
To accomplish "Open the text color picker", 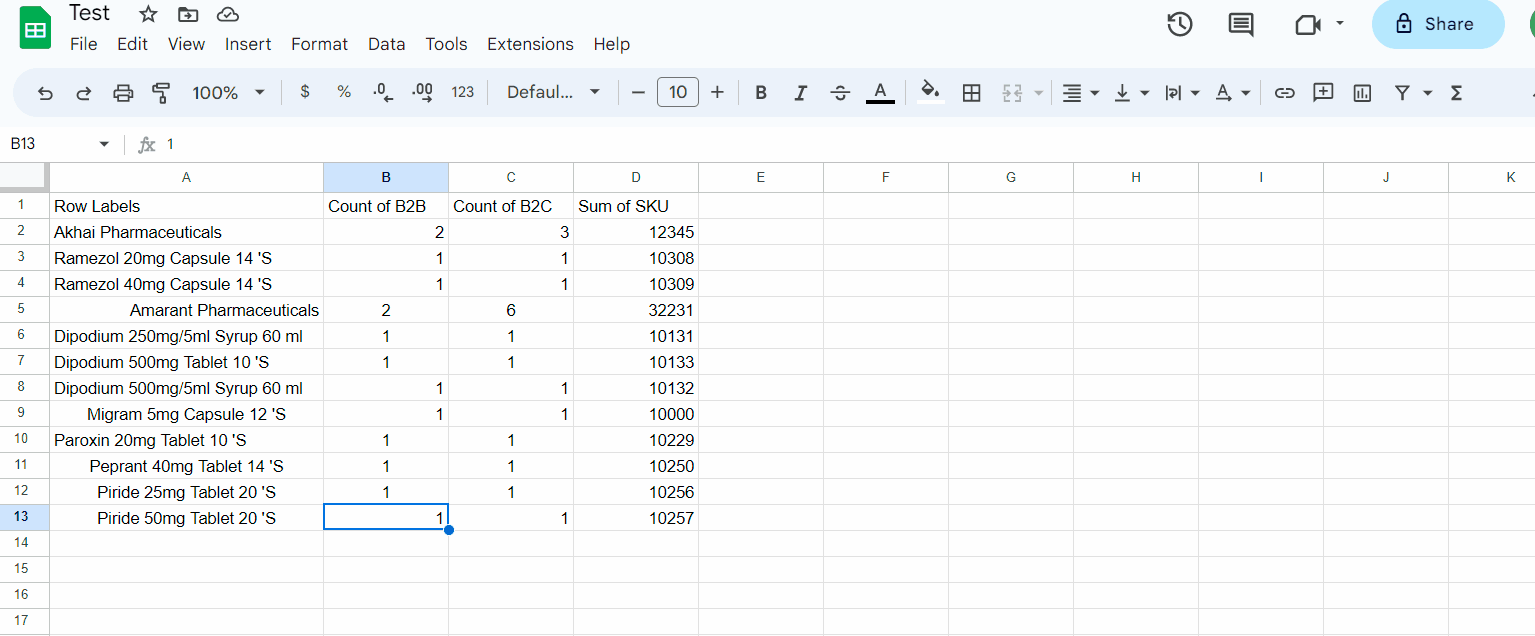I will click(880, 92).
